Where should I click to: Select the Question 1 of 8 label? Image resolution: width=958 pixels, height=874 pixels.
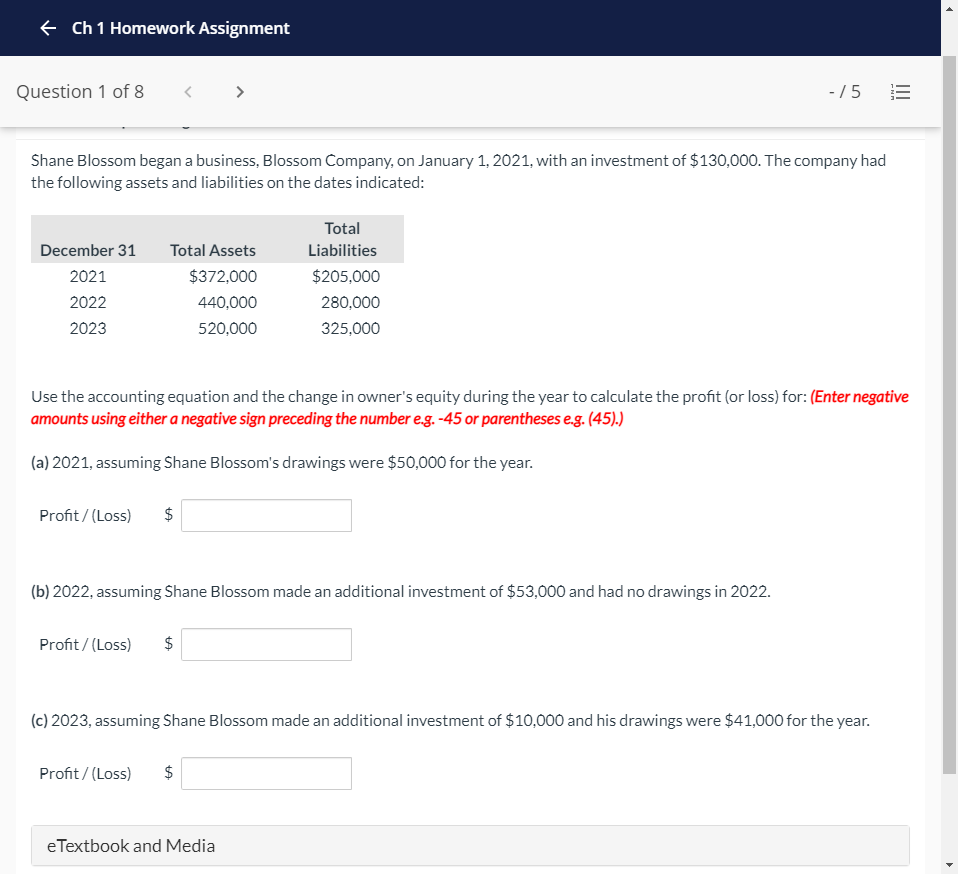pos(80,91)
